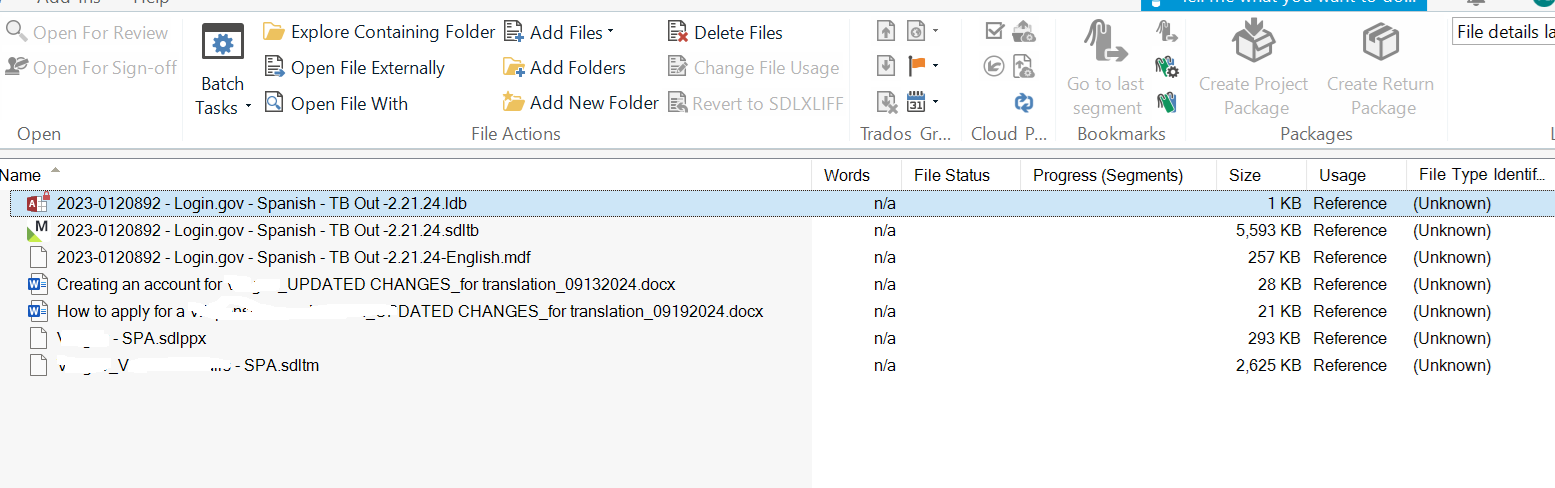Click the termbase icon of the .sdltb file

[x=37, y=230]
